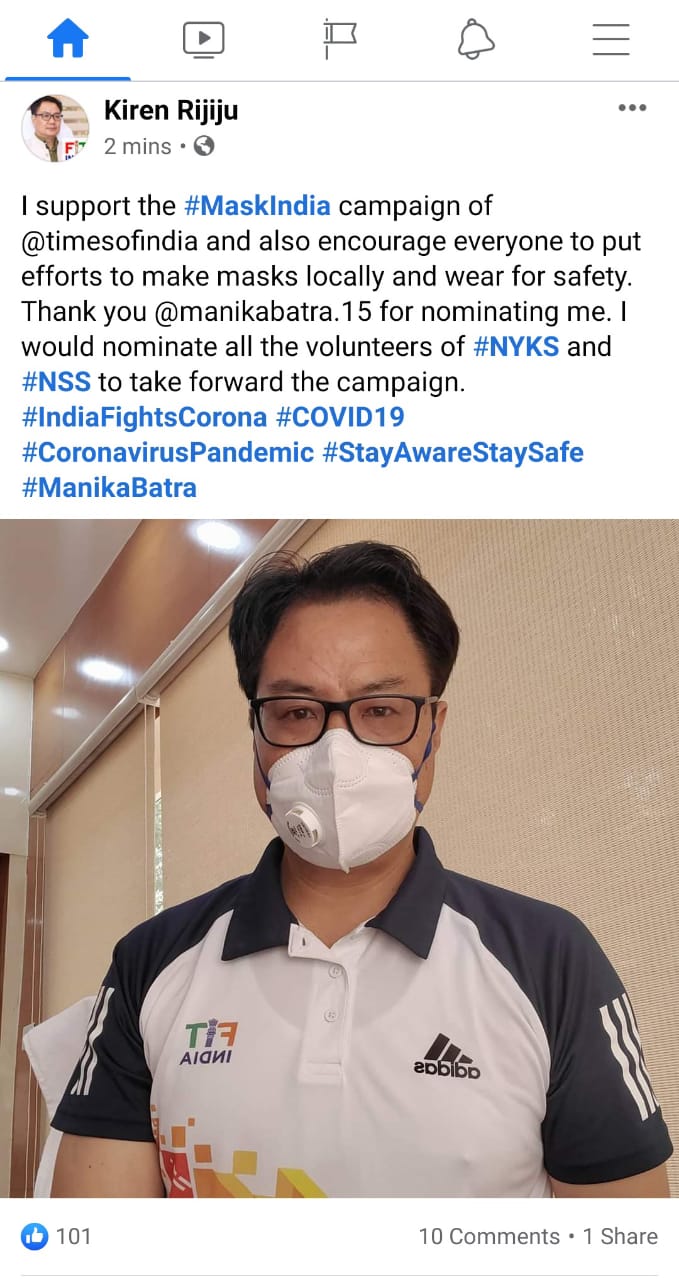
Task: Open the Notifications bell tab
Action: click(x=476, y=40)
